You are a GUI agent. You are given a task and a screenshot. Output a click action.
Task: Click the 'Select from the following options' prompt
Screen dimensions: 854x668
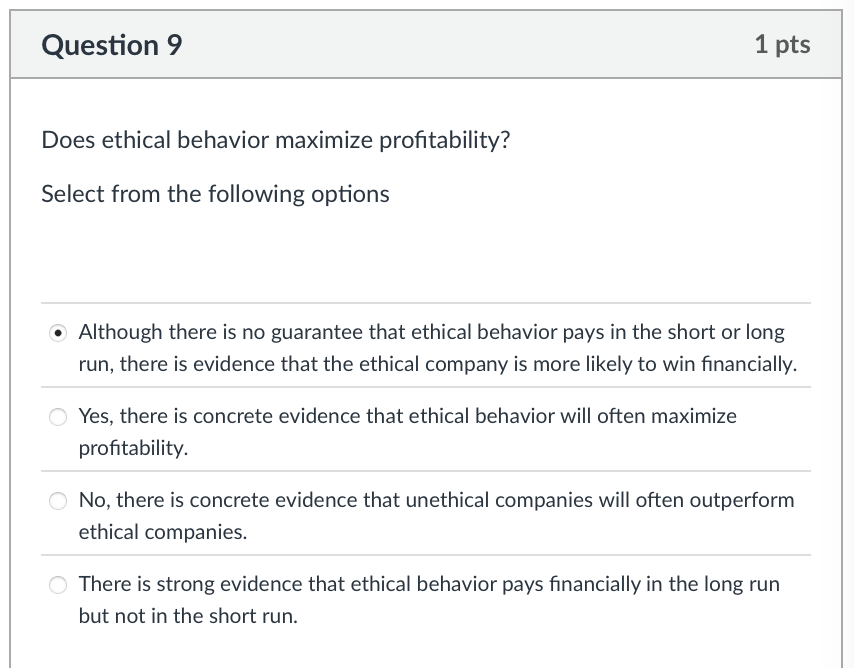coord(214,194)
